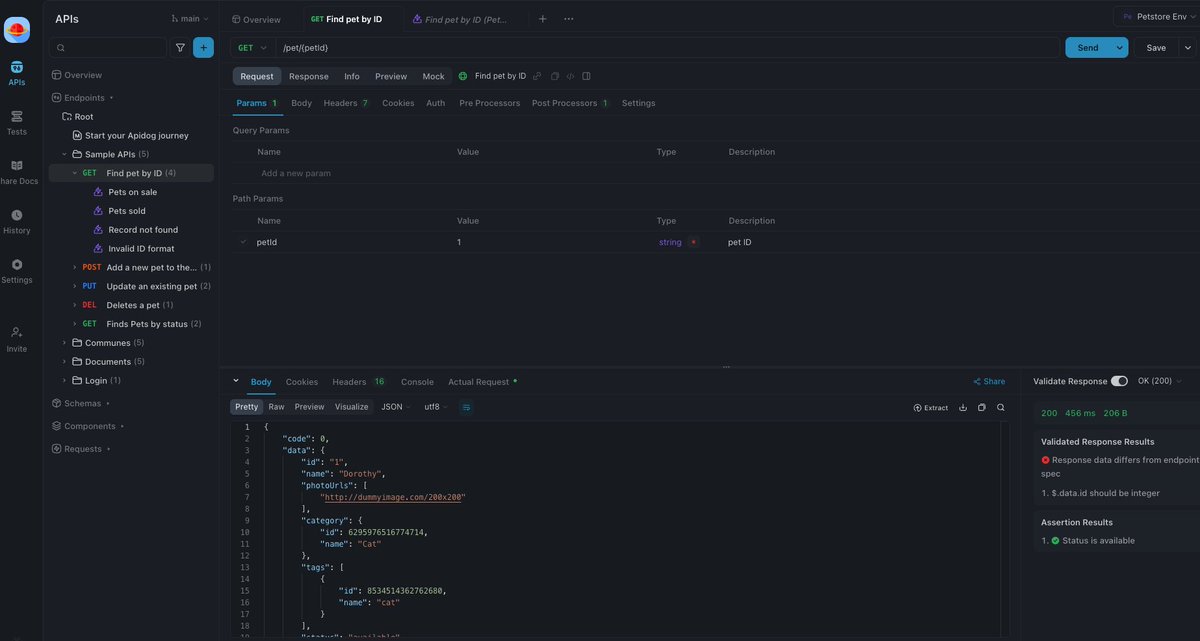The height and width of the screenshot is (641, 1200).
Task: Open a new tab with the plus icon
Action: click(542, 19)
